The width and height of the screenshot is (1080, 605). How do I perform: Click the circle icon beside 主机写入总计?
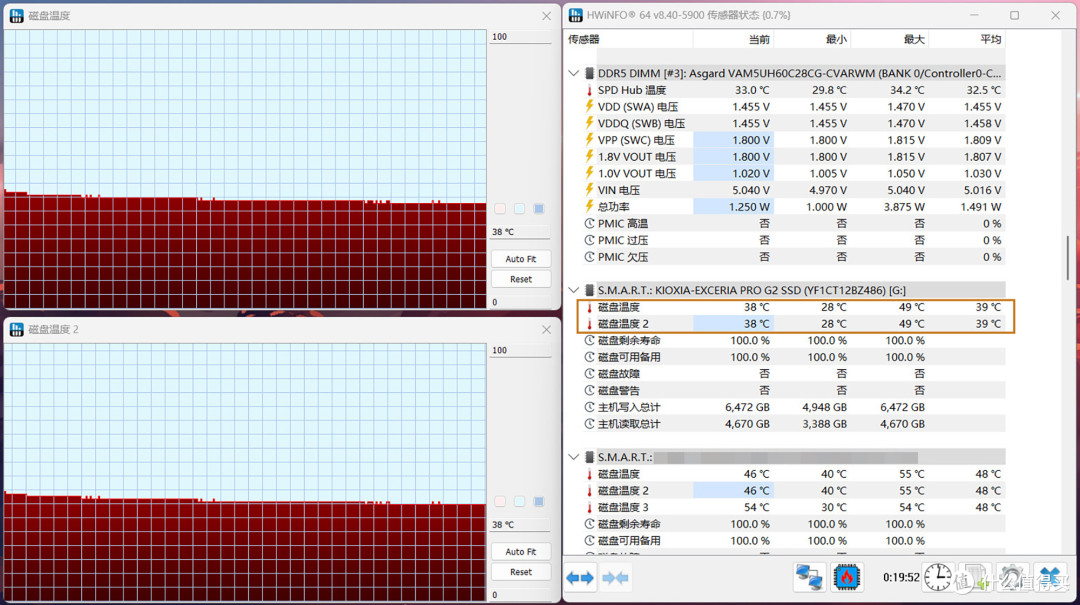(590, 407)
